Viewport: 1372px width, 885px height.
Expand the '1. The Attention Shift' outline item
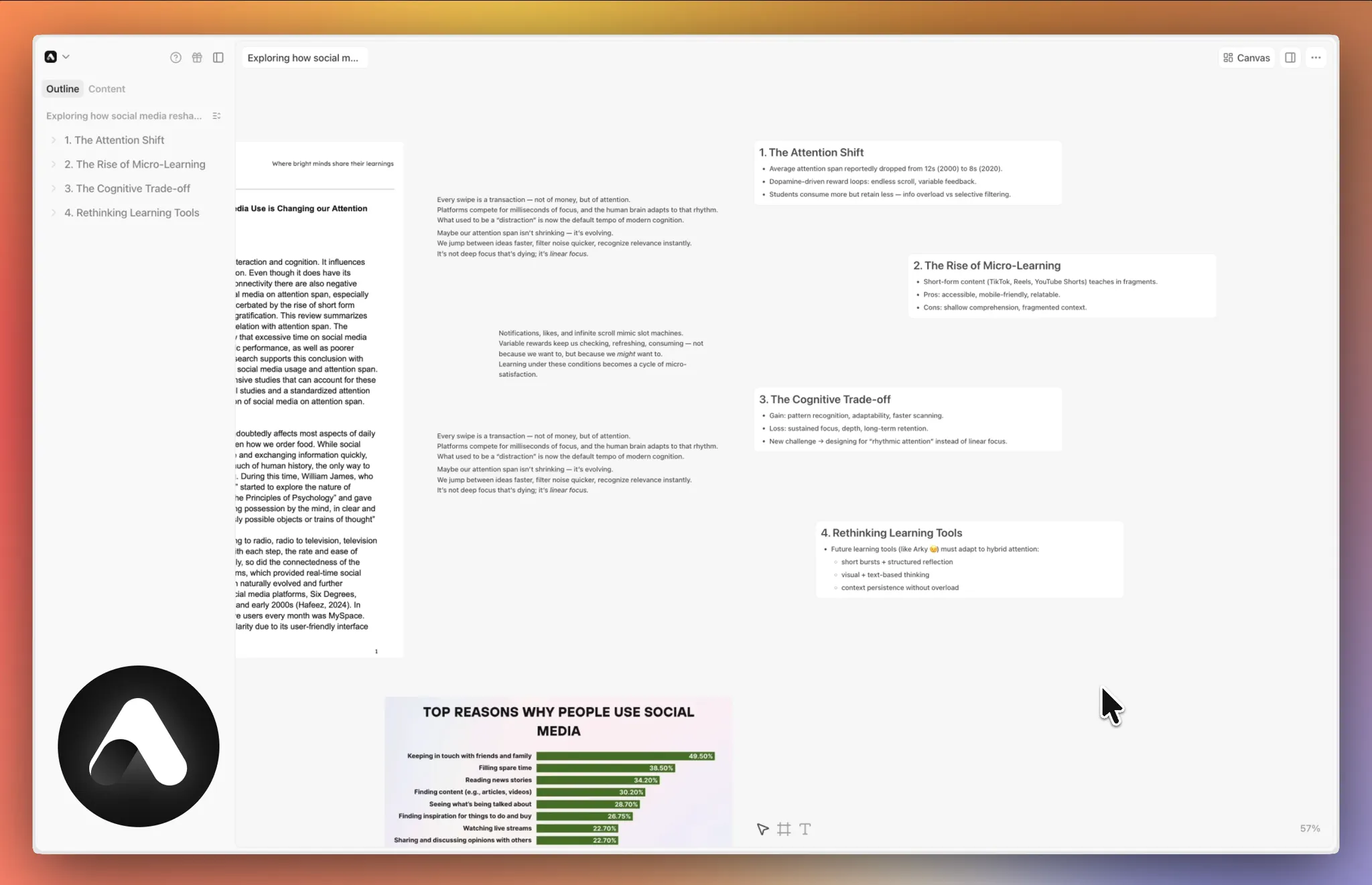pyautogui.click(x=54, y=140)
